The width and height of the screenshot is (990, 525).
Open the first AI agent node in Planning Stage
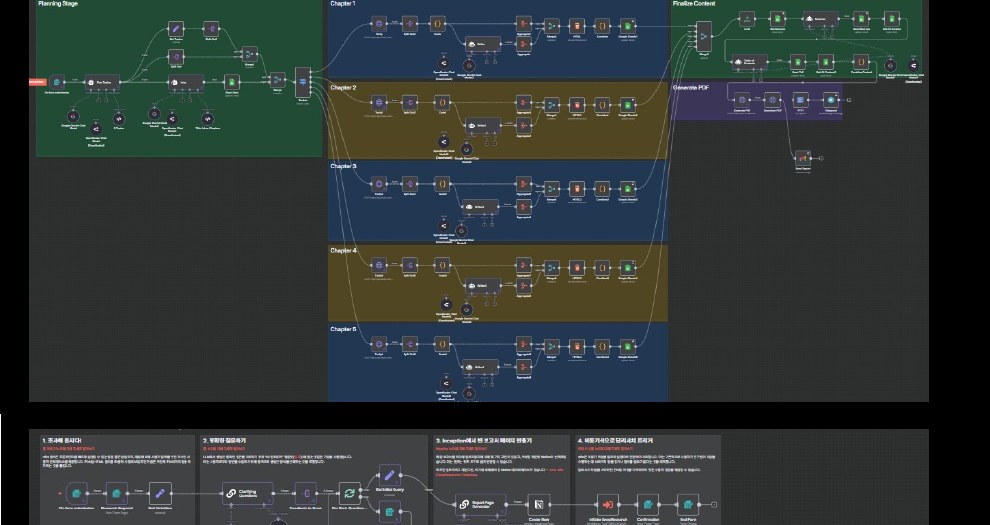(102, 82)
